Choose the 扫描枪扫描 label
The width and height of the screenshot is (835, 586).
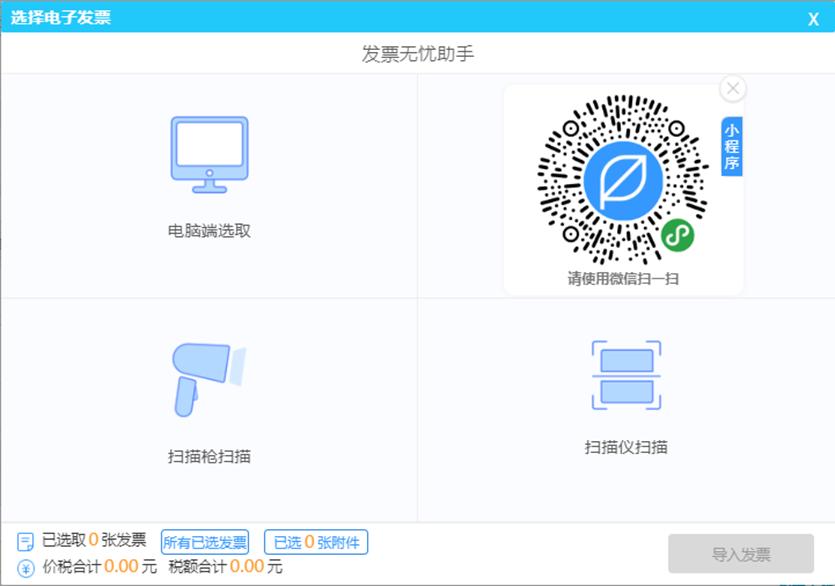[209, 457]
